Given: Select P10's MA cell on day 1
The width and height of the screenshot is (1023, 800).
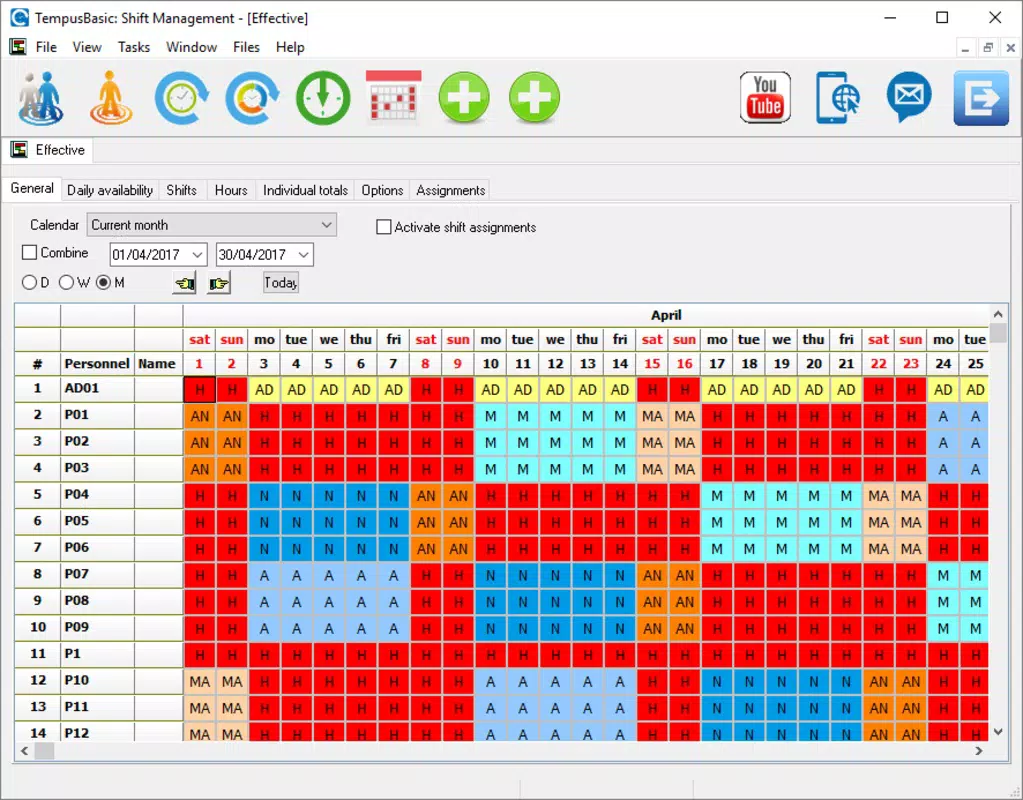Looking at the screenshot, I should [x=200, y=682].
